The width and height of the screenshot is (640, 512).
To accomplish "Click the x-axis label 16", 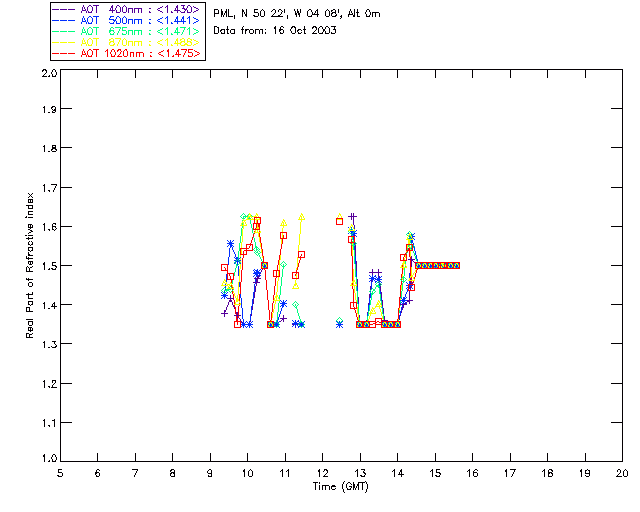I will click(x=473, y=473).
